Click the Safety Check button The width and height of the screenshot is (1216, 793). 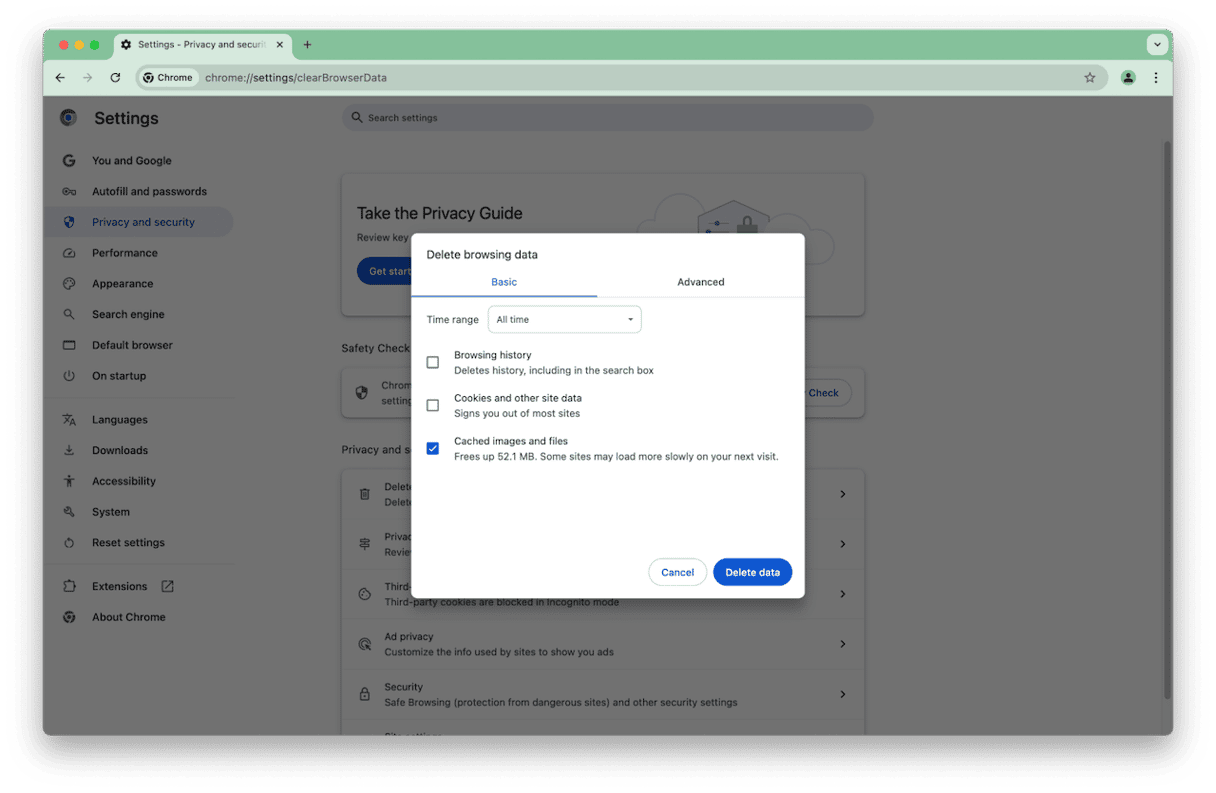pyautogui.click(x=828, y=393)
